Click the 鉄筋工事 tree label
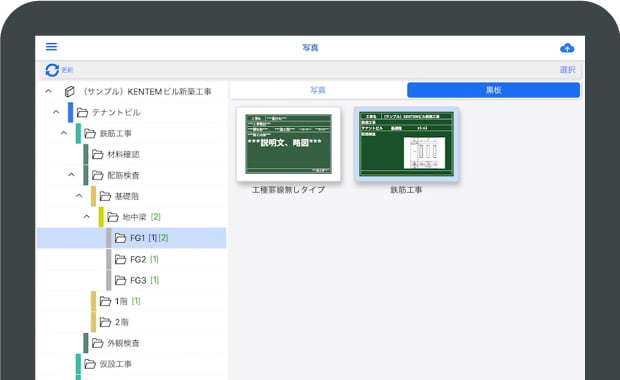Viewport: 620px width, 380px height. pos(115,134)
